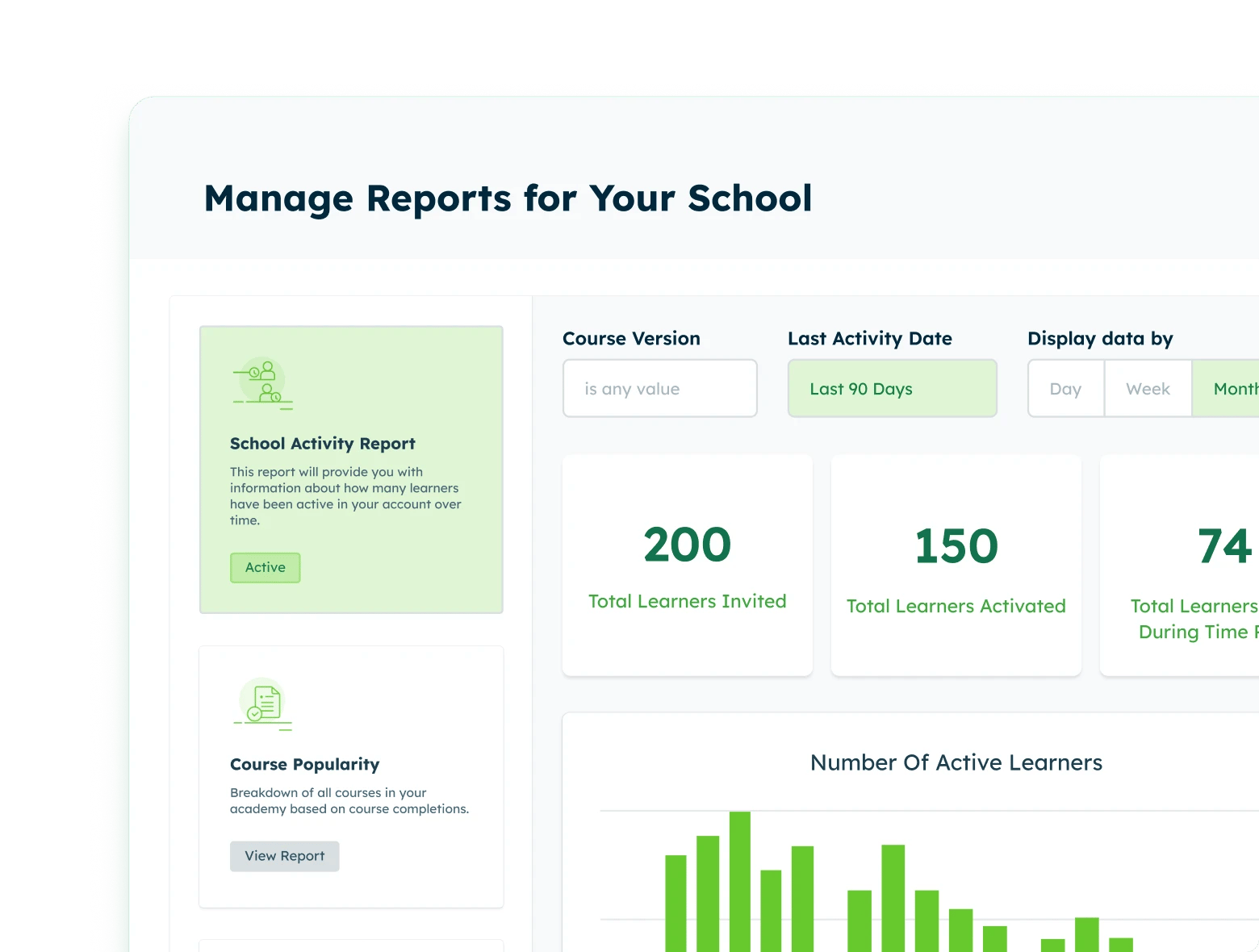Click the Manage Reports for Your School heading
1259x952 pixels.
click(508, 198)
